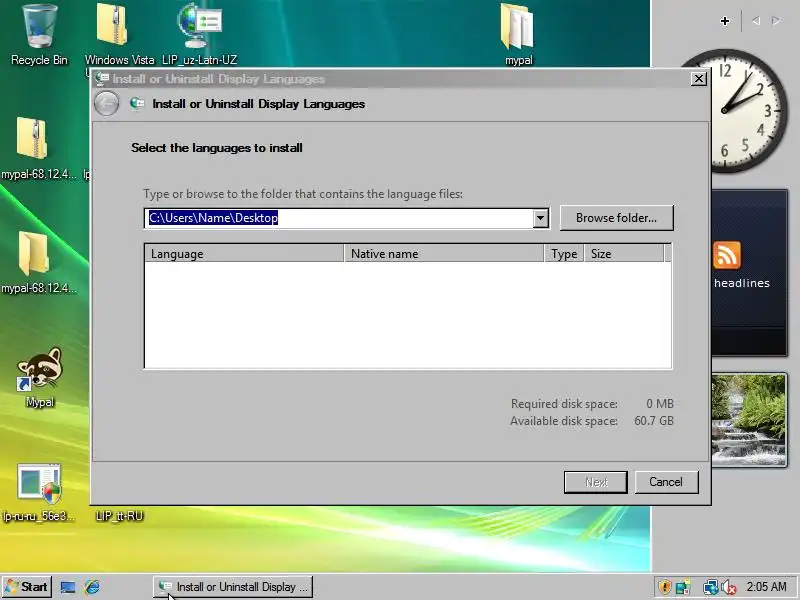Click the muted volume speaker tray icon
Viewport: 800px width, 600px height.
[729, 587]
